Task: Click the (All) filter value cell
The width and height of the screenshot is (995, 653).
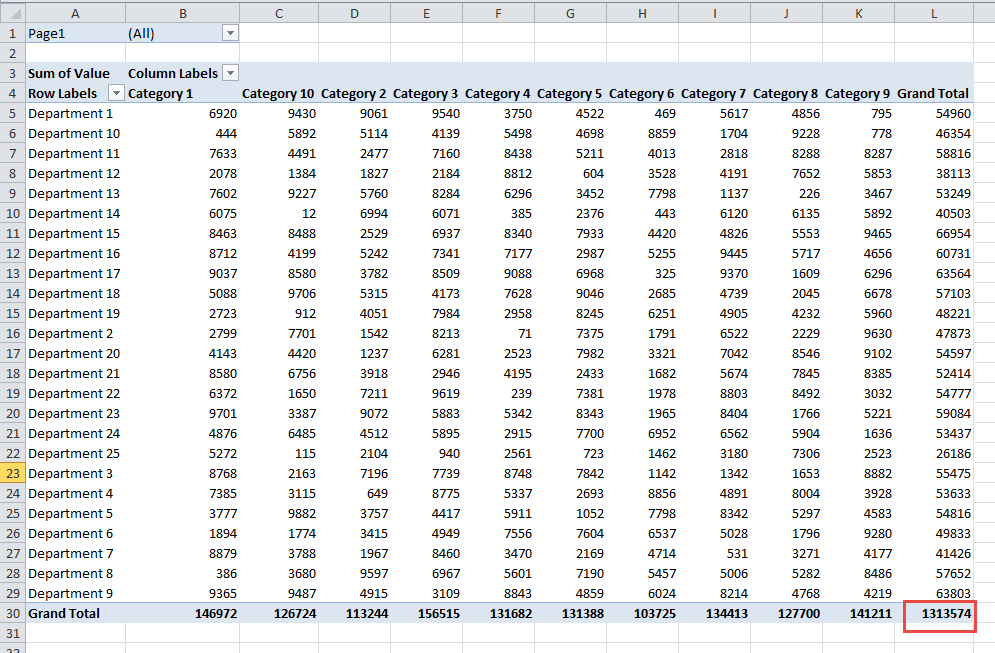Action: coord(182,33)
